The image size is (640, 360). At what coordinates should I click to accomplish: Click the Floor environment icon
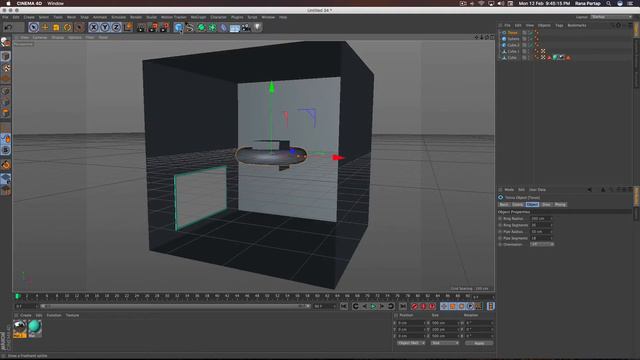point(235,27)
